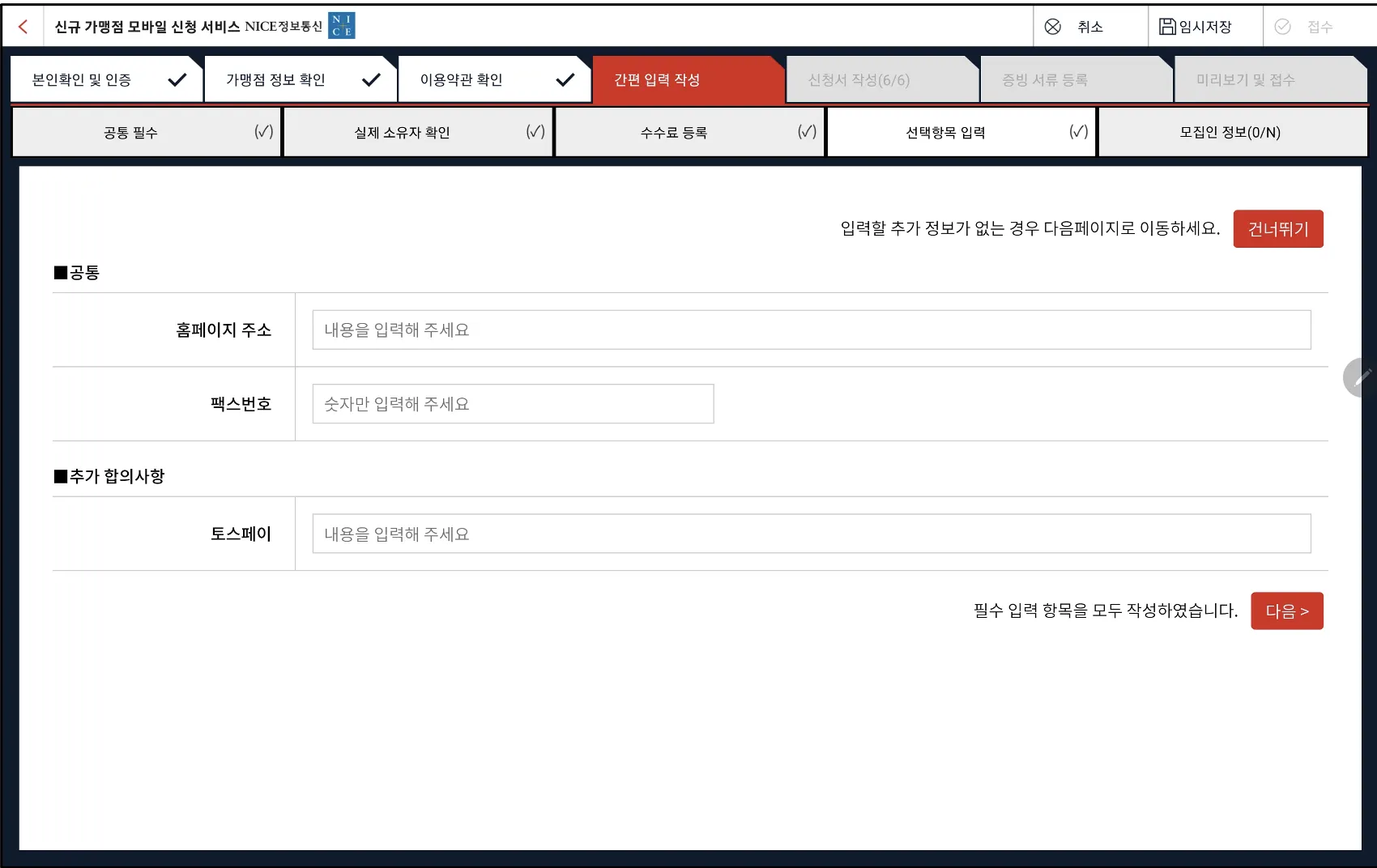This screenshot has height=868, width=1377.
Task: Select the 선택항목 입력 sub-tab
Action: pyautogui.click(x=961, y=132)
